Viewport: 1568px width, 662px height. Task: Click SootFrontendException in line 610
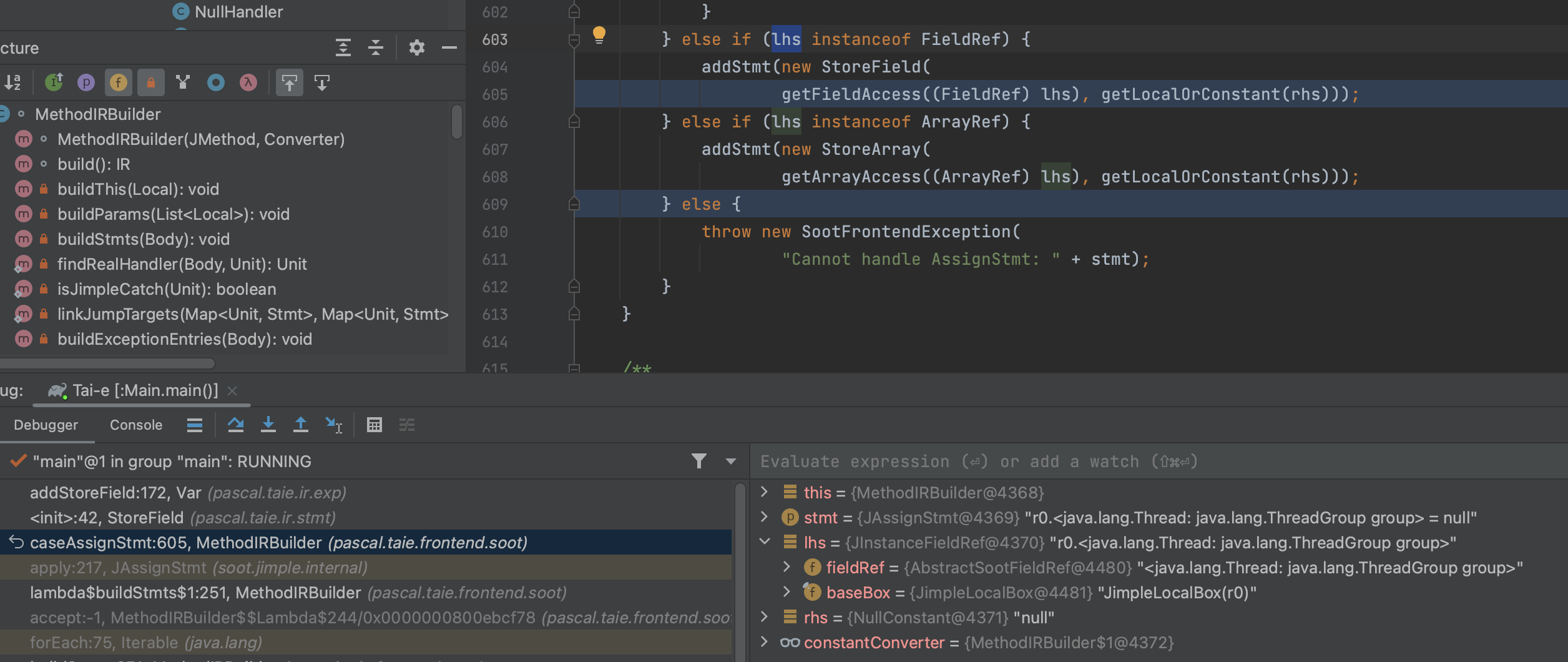point(906,232)
